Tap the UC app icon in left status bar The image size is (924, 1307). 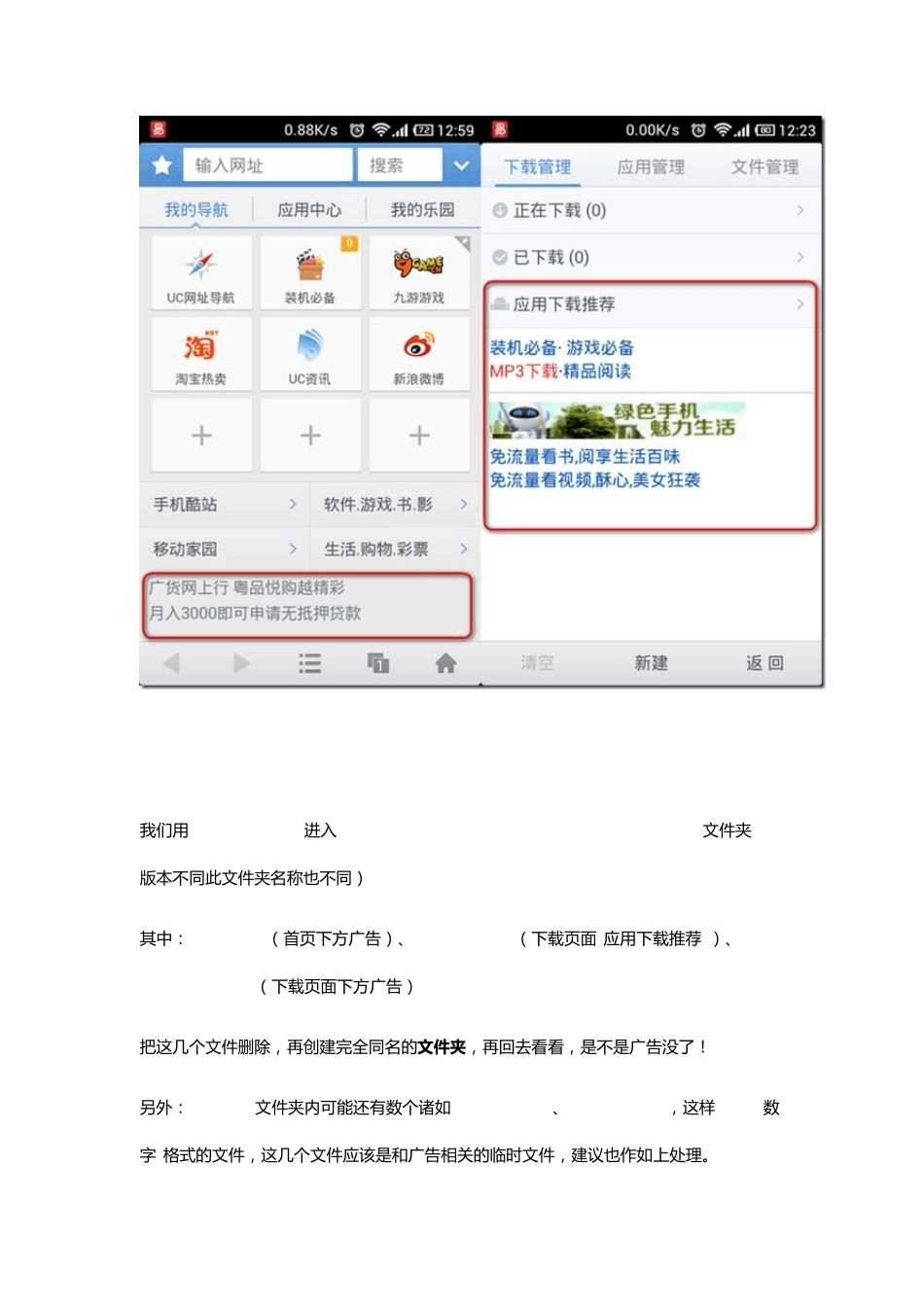tap(159, 129)
